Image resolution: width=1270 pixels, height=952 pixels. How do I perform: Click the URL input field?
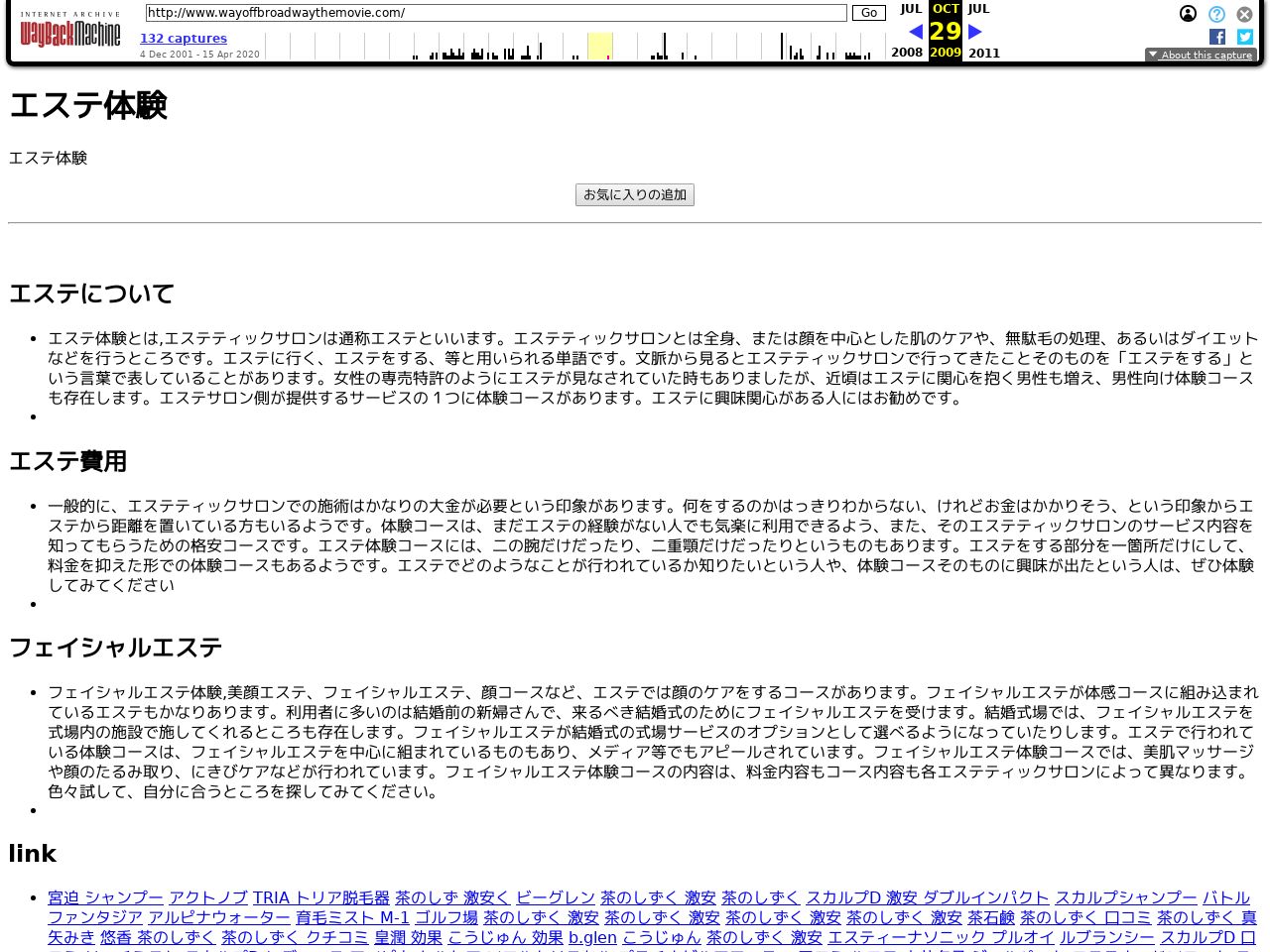495,13
